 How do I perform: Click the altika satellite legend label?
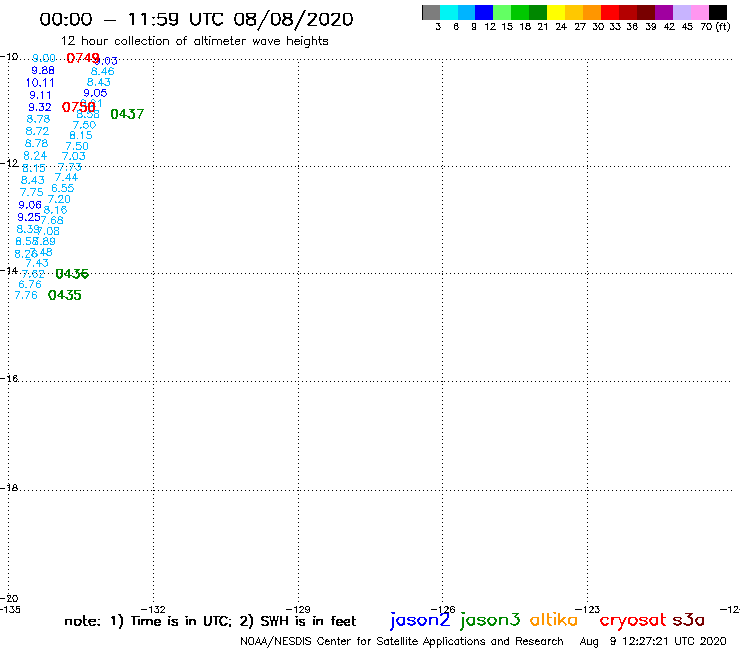554,619
